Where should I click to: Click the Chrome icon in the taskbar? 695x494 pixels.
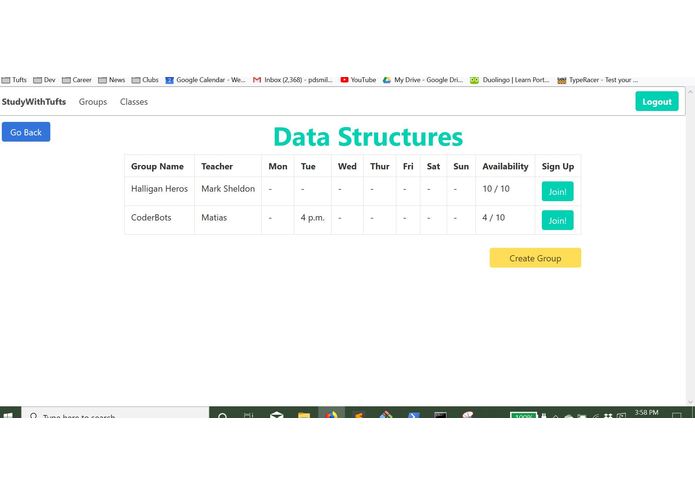[x=331, y=414]
